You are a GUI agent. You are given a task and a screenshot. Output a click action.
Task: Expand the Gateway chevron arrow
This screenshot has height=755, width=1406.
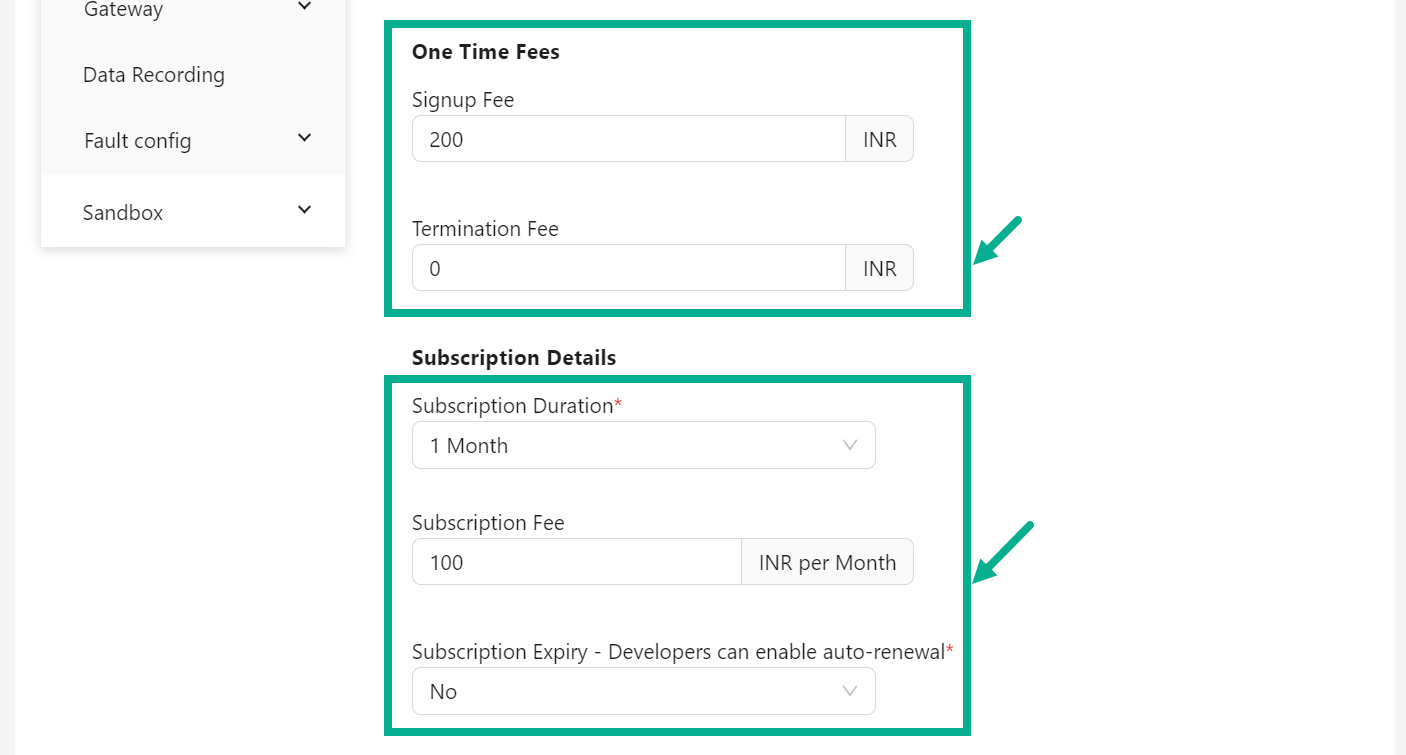tap(305, 7)
